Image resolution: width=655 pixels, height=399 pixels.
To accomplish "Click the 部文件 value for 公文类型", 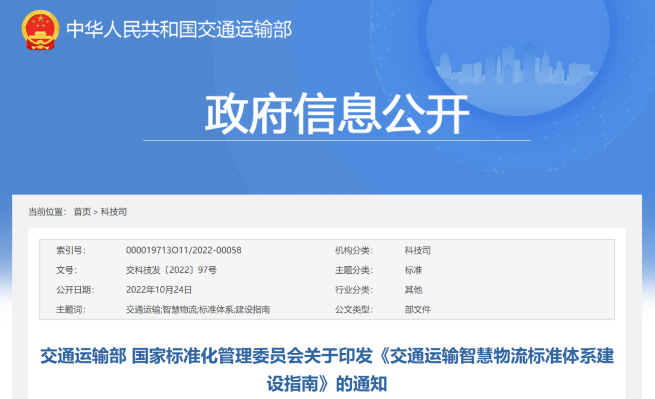I will click(x=417, y=310).
